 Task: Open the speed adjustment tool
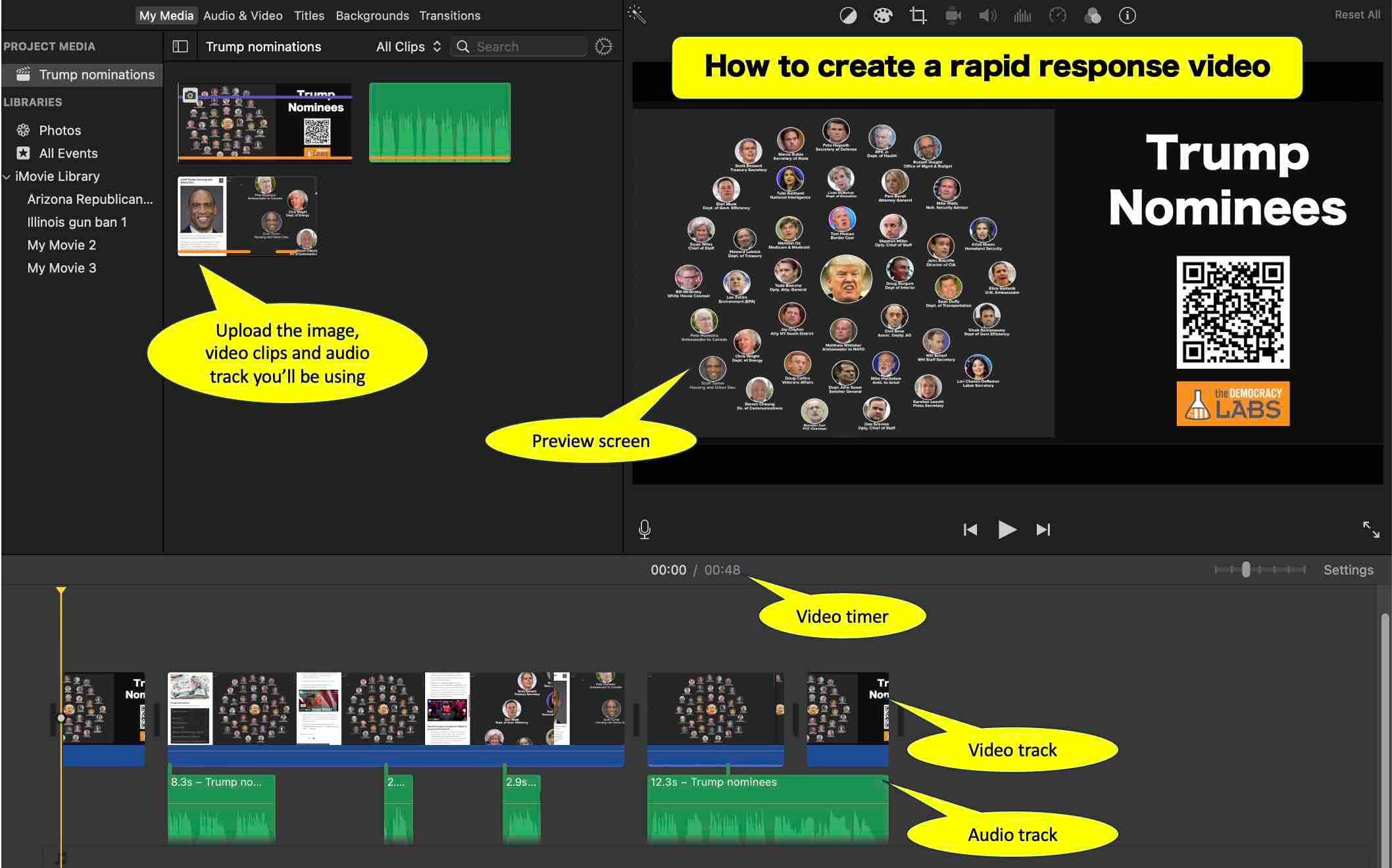tap(1058, 15)
